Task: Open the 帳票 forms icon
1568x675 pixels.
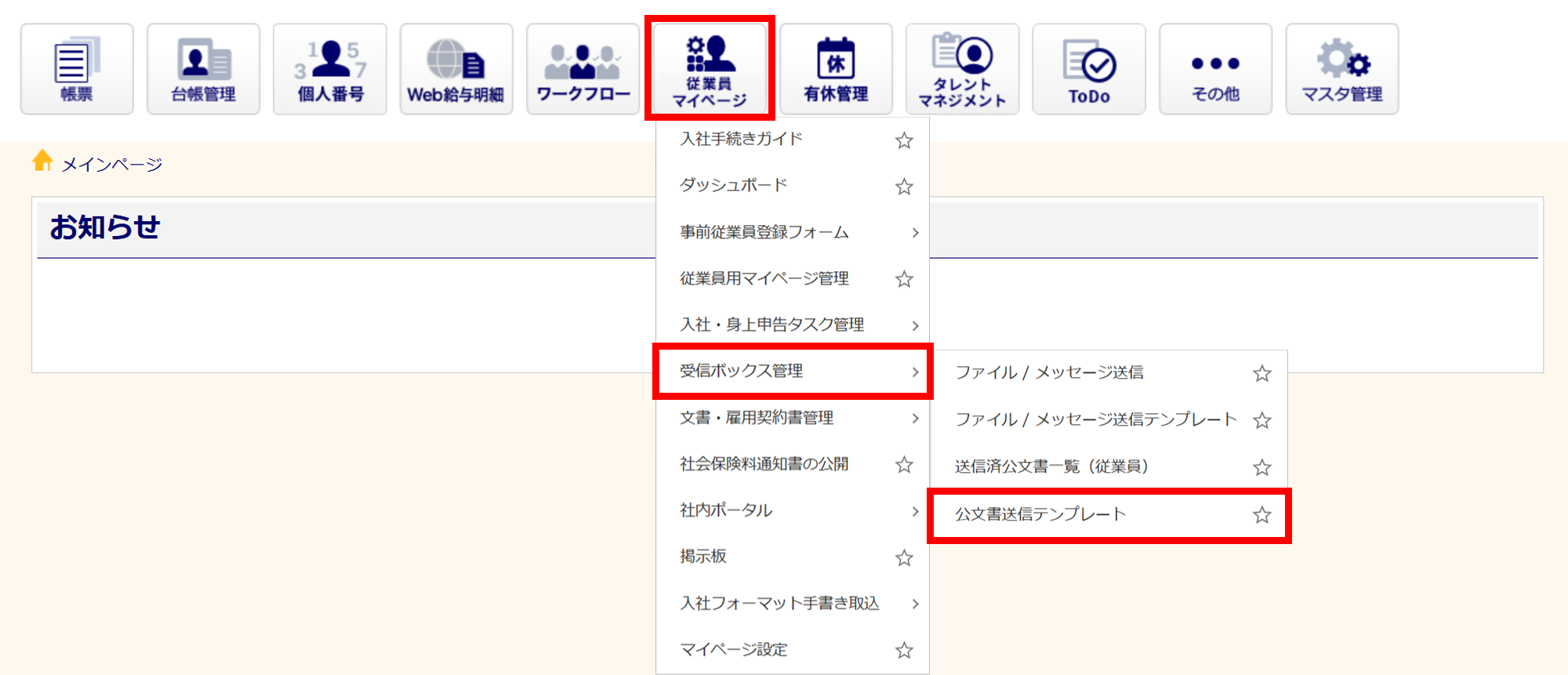Action: point(77,69)
